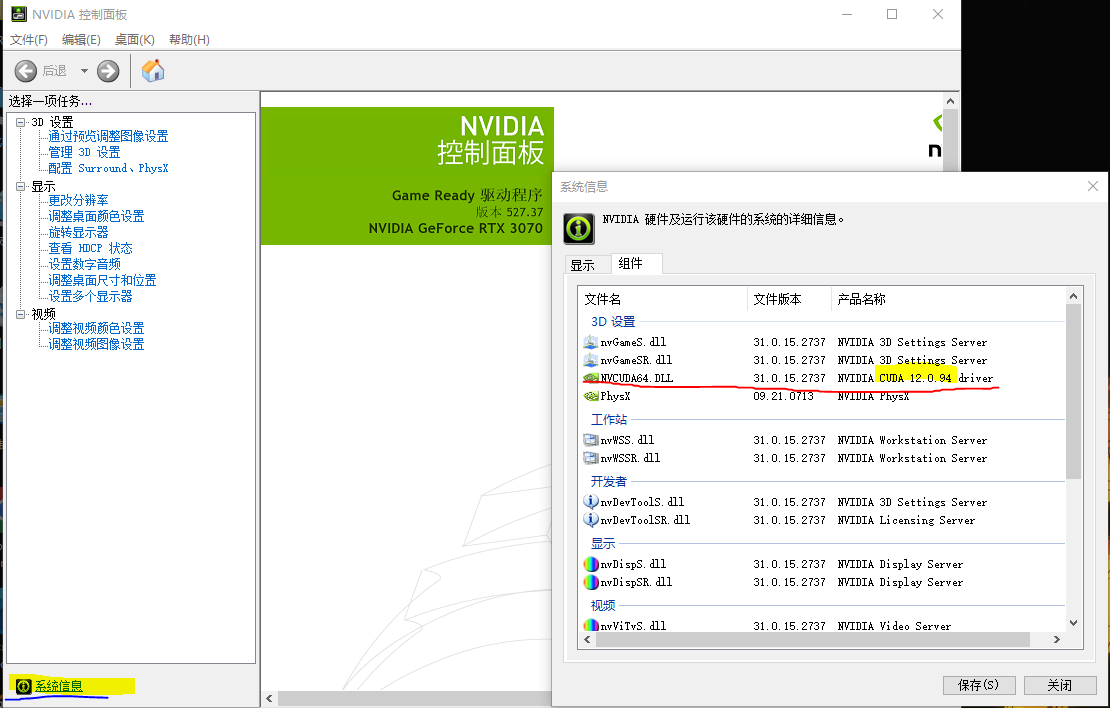Open the 文件(F) menu
Screen dimensions: 1110x708
(28, 40)
